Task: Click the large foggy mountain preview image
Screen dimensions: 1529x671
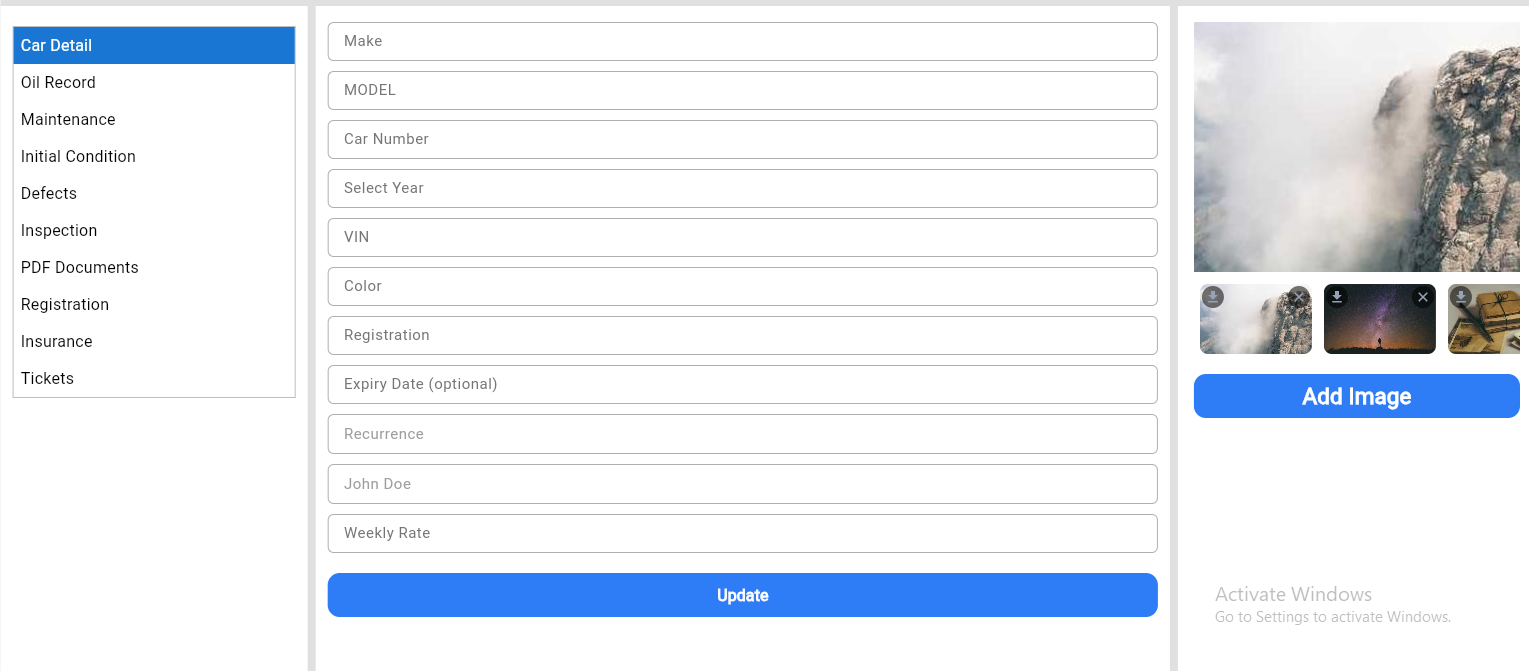Action: point(1356,147)
